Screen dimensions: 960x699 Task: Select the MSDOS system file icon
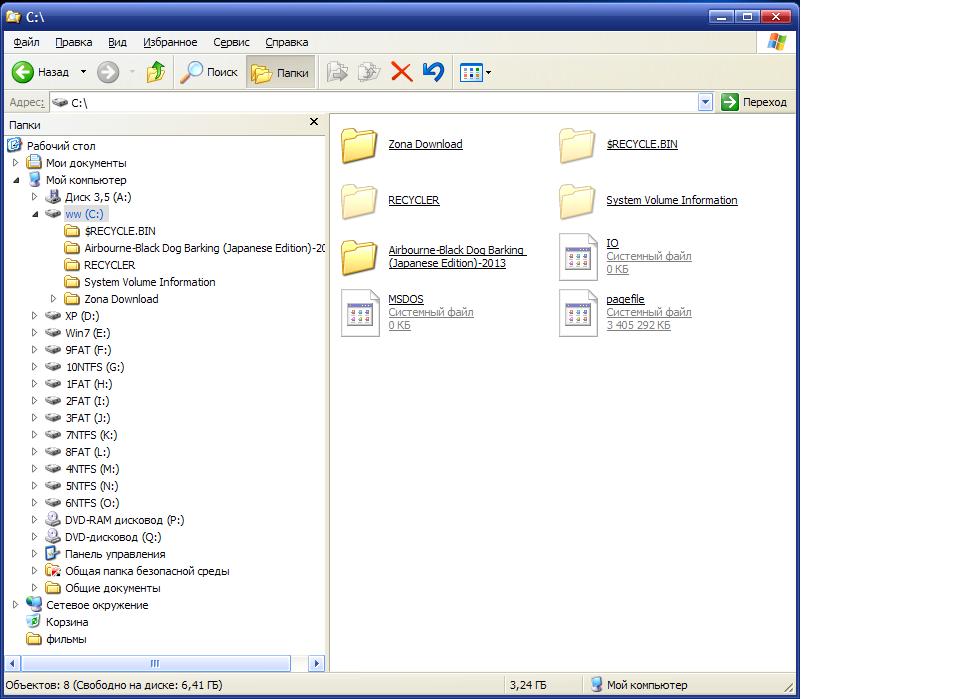pos(360,313)
